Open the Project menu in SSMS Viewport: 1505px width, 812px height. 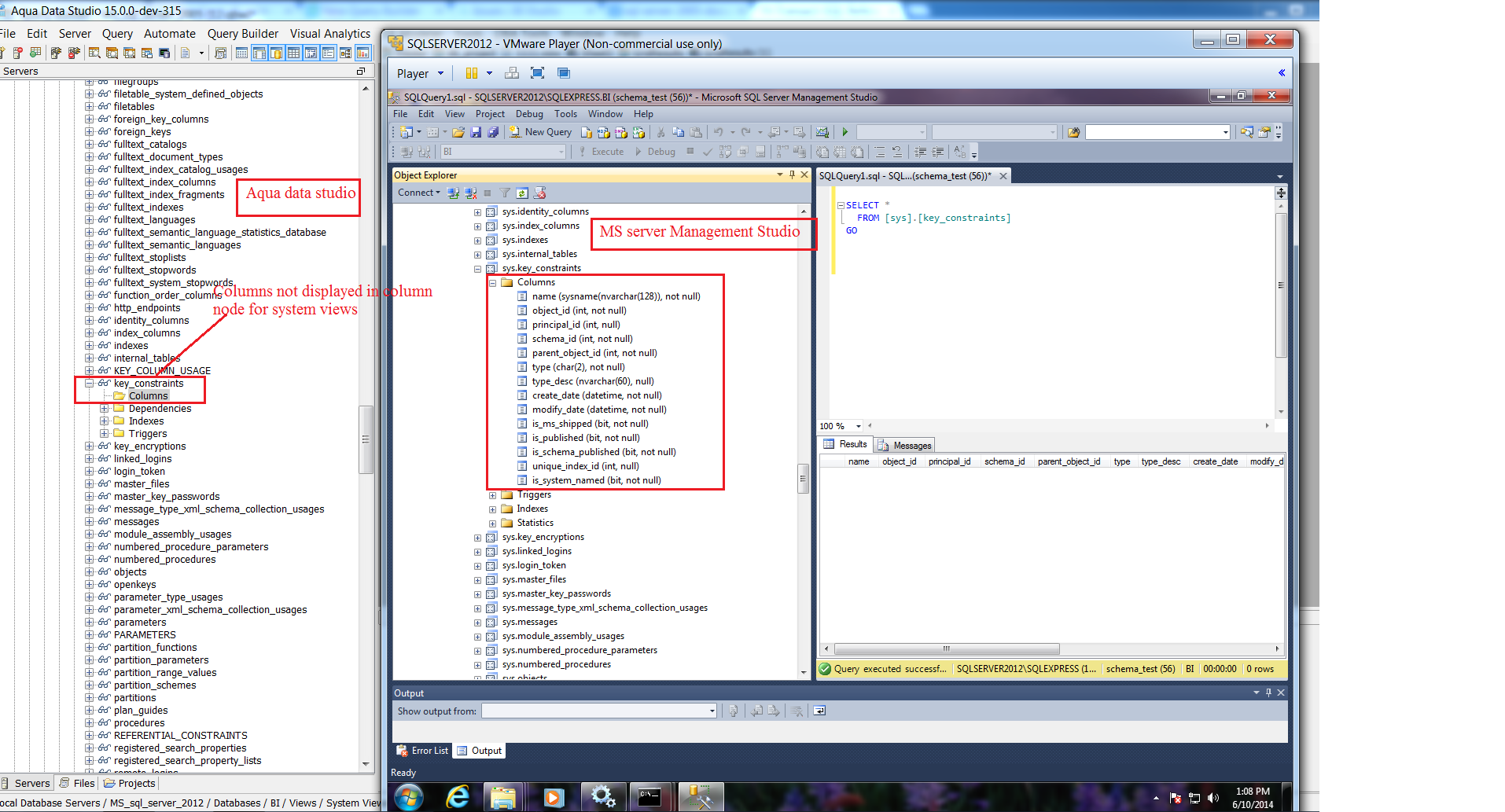coord(490,114)
